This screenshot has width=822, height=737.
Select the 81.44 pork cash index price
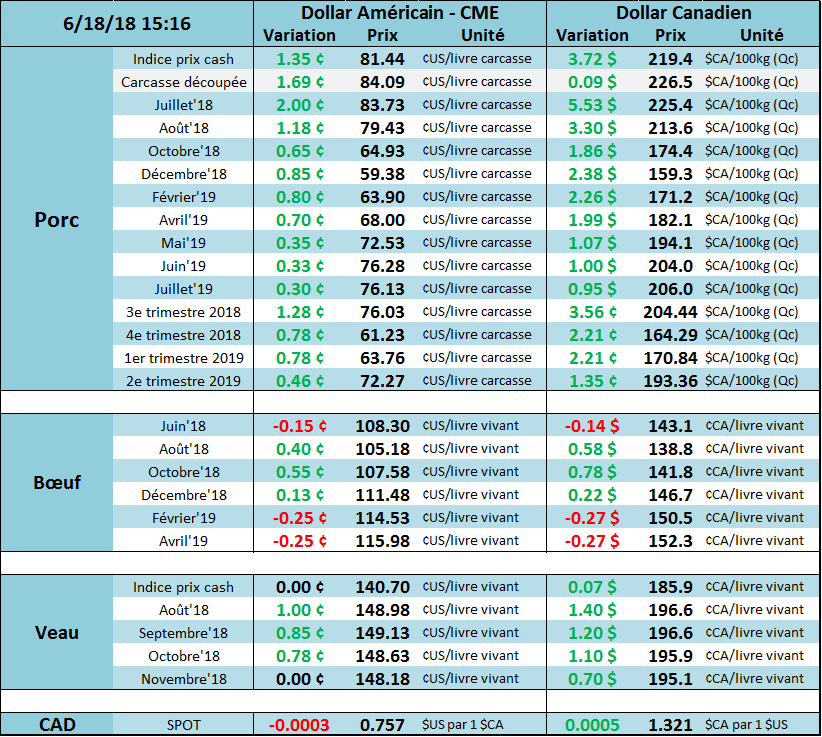(x=381, y=59)
